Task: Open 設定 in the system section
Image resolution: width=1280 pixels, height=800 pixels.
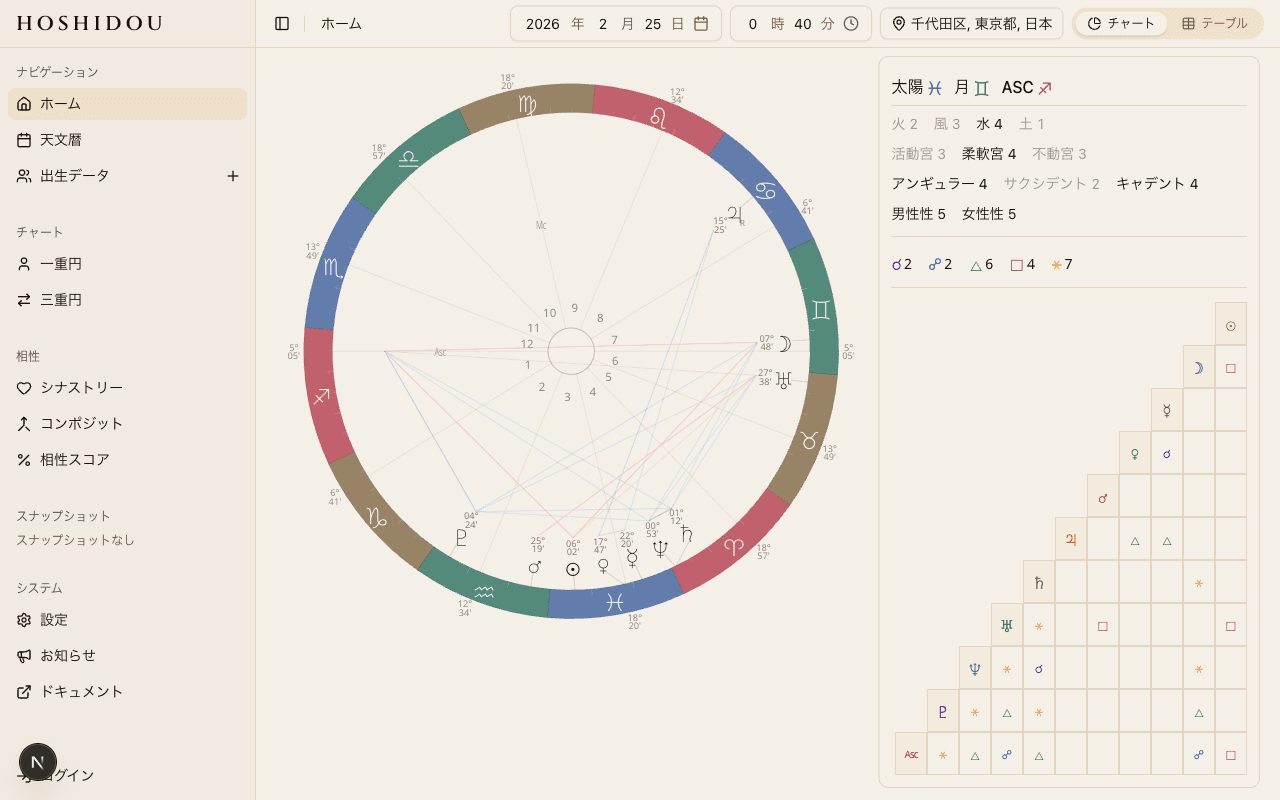Action: pyautogui.click(x=54, y=620)
